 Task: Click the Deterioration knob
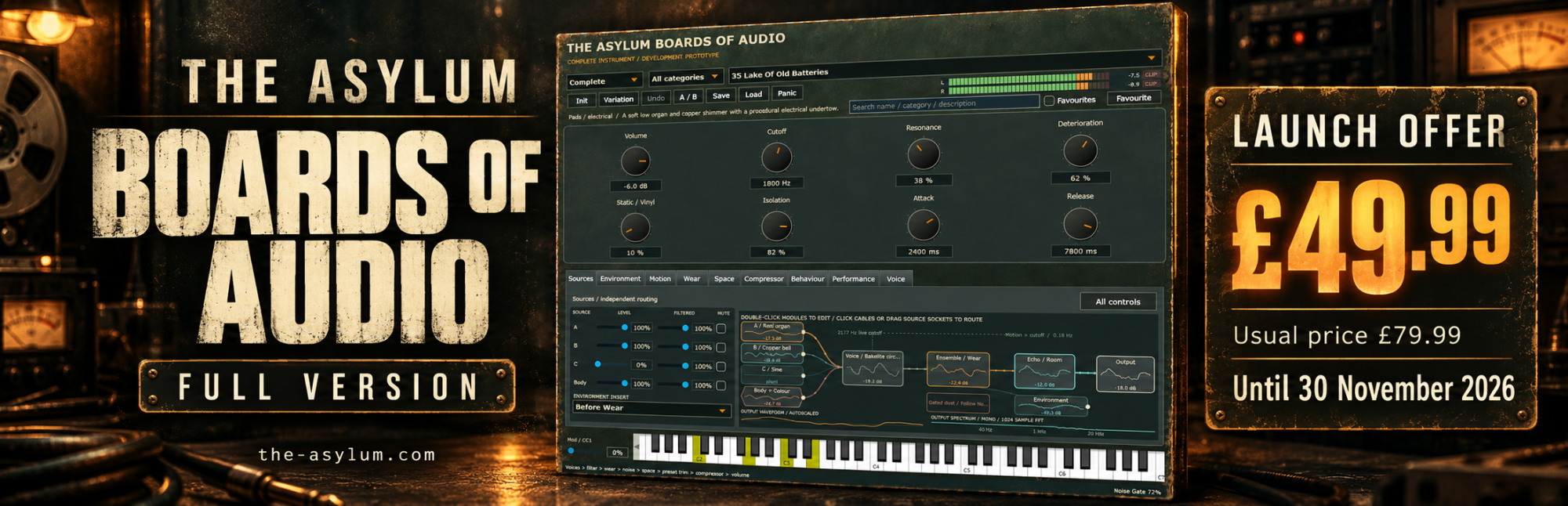1080,150
